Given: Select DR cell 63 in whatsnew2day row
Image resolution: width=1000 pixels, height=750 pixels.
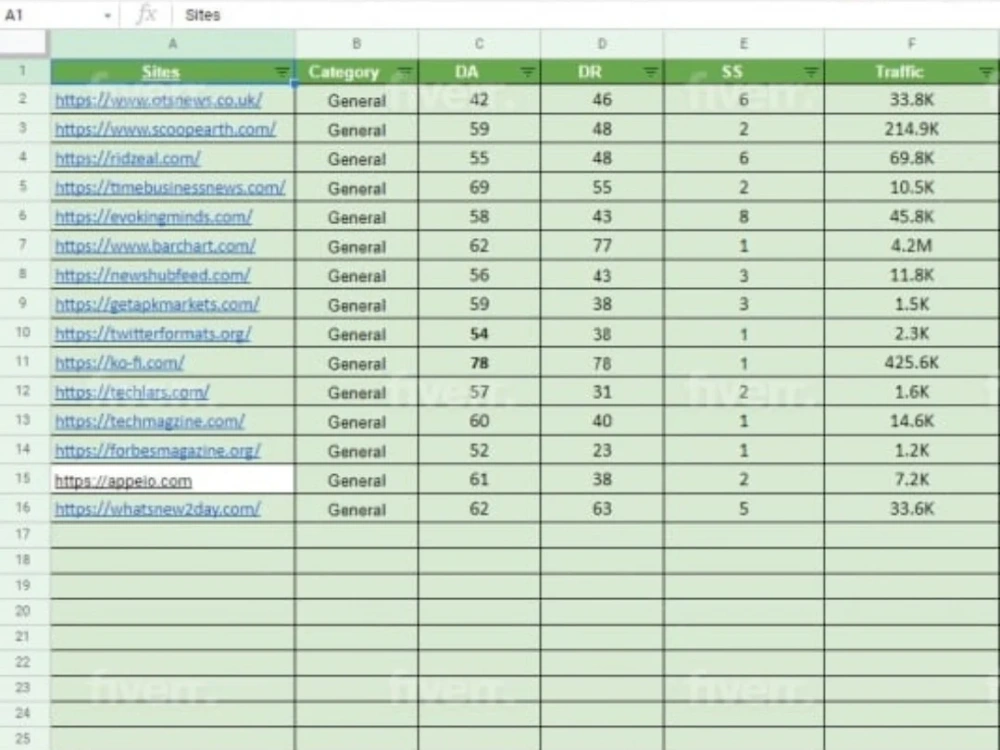Looking at the screenshot, I should click(601, 510).
